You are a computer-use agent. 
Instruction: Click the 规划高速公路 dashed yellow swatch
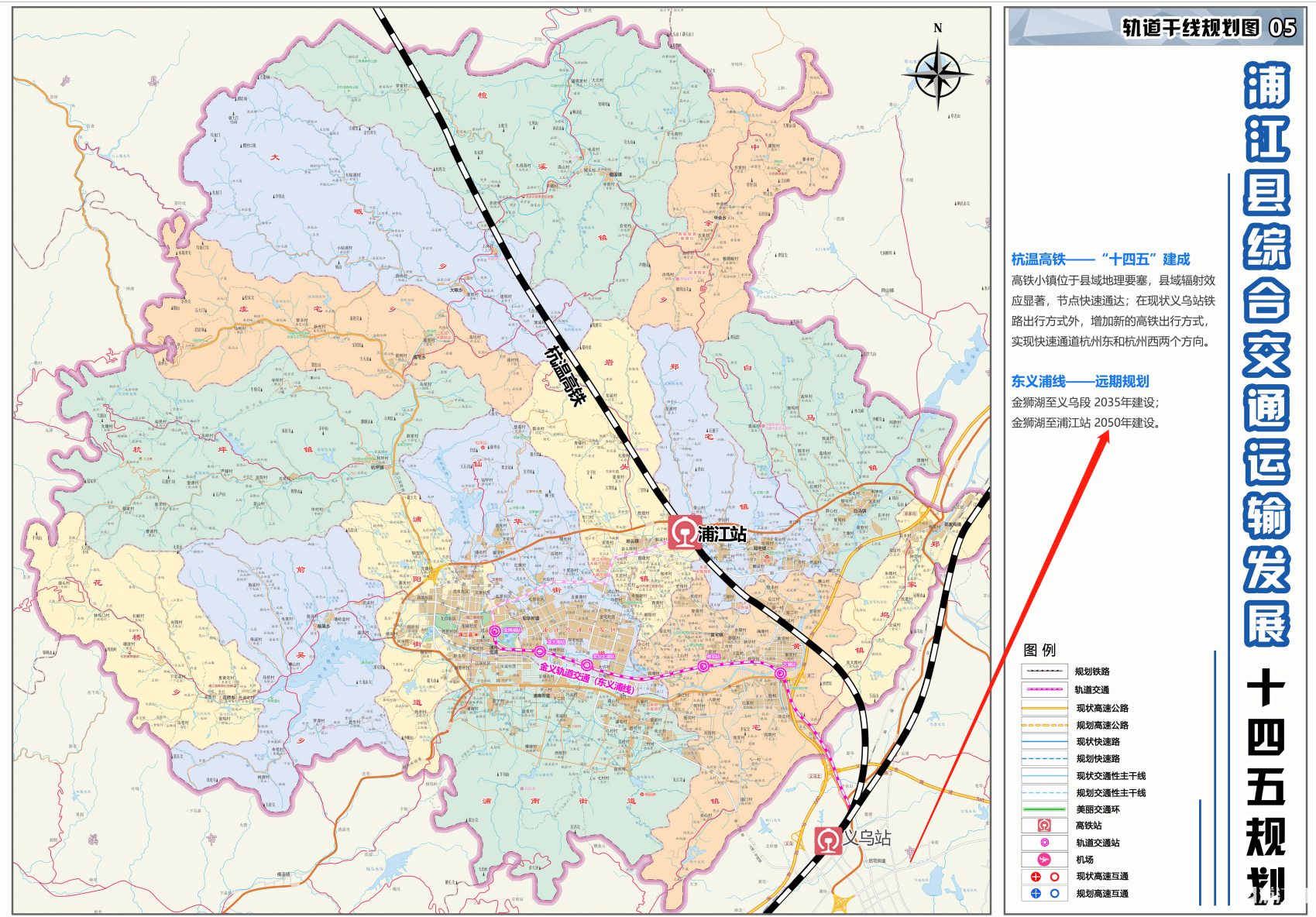coord(1044,726)
